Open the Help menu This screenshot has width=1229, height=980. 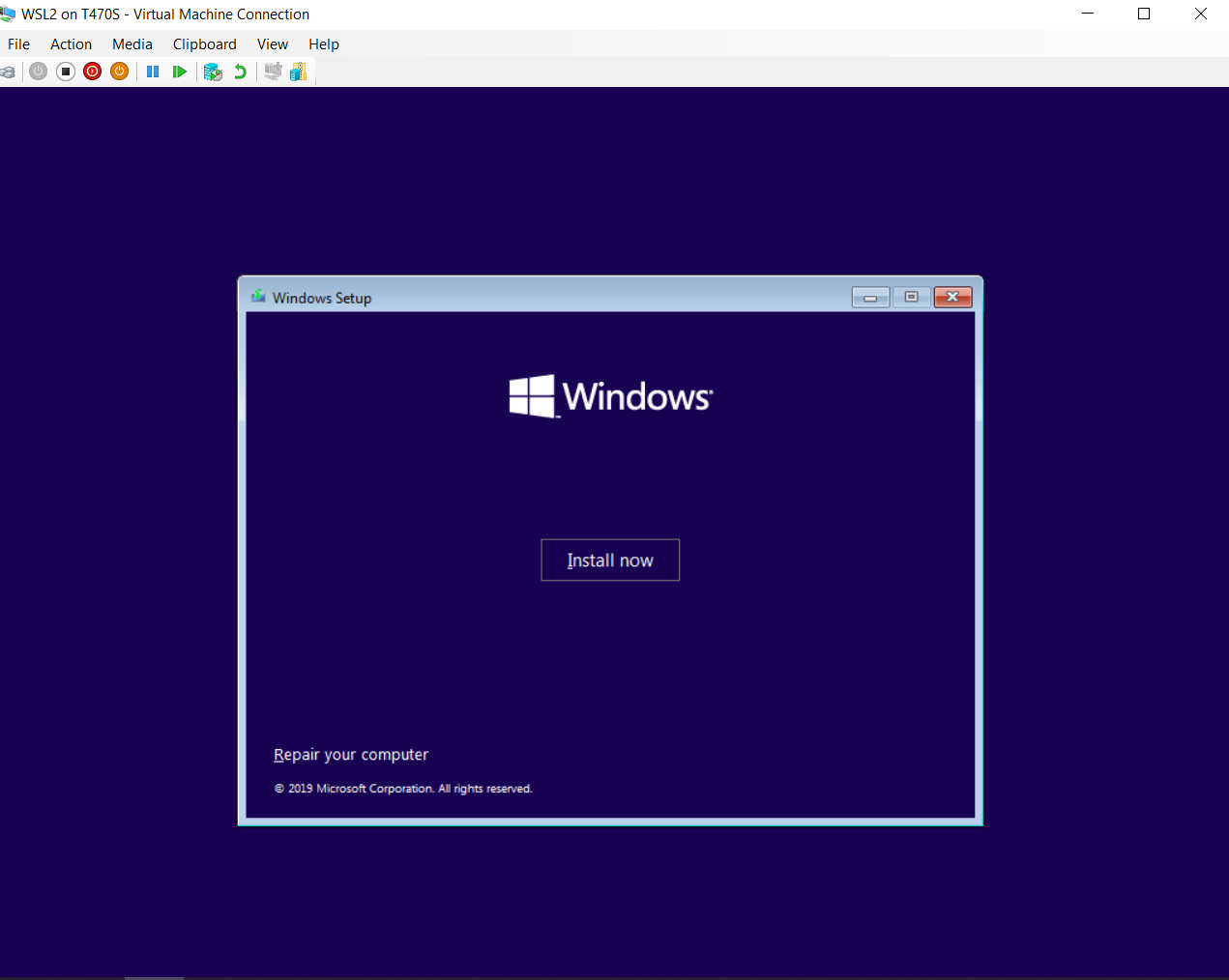(x=324, y=44)
